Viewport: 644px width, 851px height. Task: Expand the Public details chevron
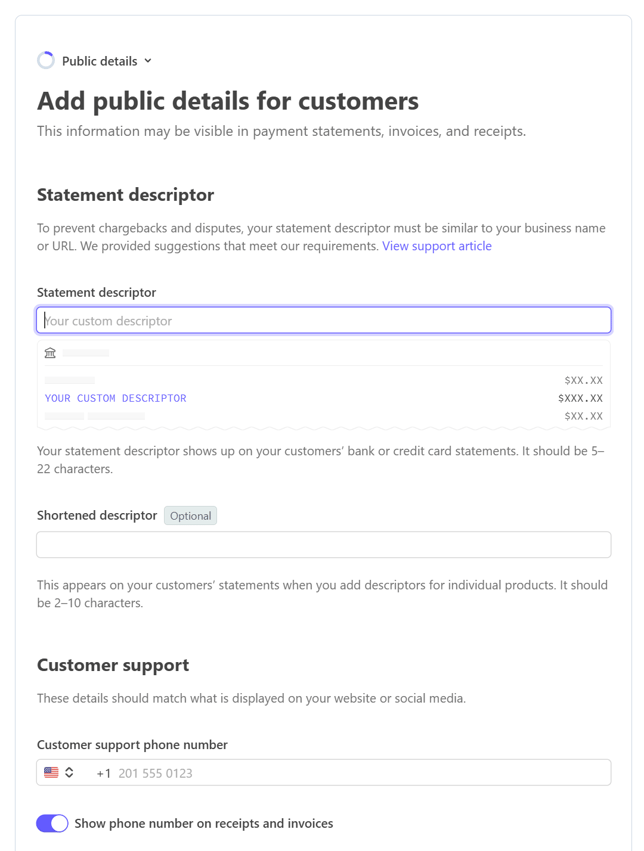pos(148,61)
